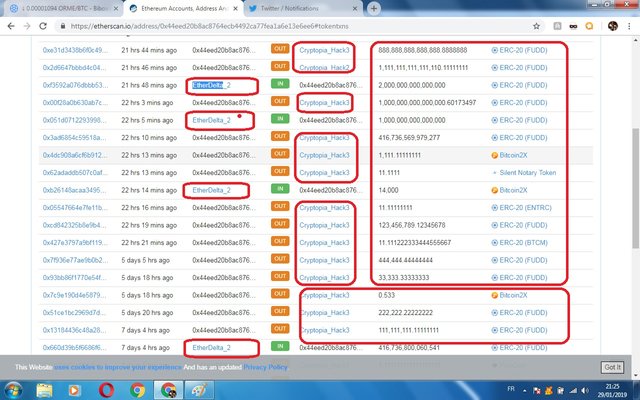
Task: Open EtherDelta_2 in the 7 days 4 hrs row
Action: (211, 348)
